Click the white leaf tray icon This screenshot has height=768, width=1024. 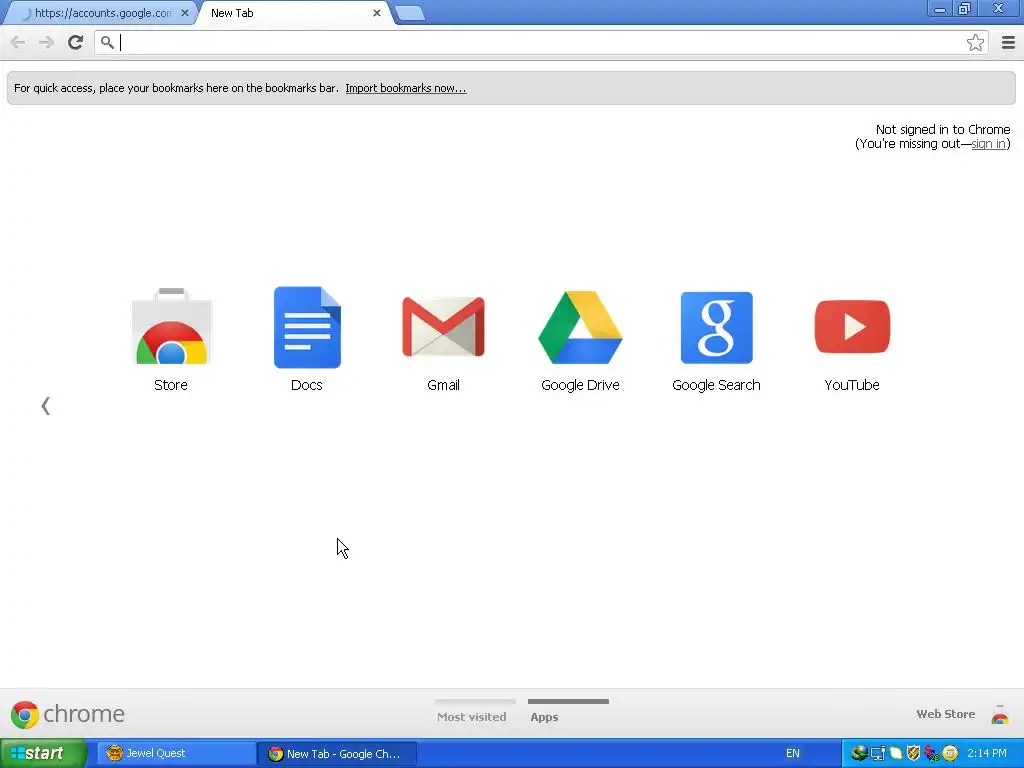[895, 754]
